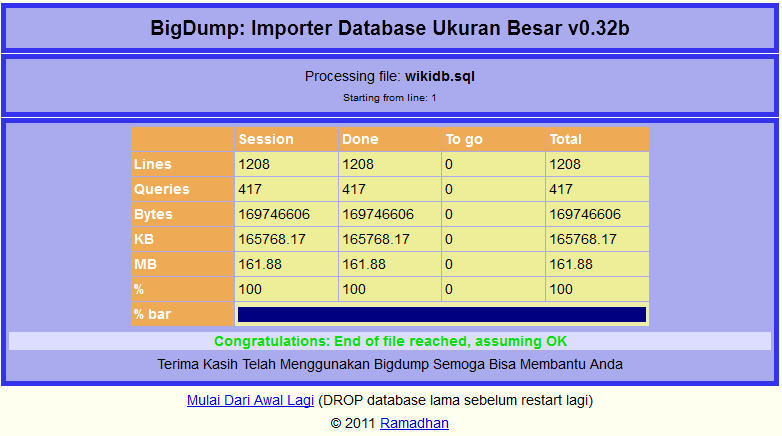Click the 'Mulai Dari Awal Lagi' link
The width and height of the screenshot is (782, 436).
point(250,400)
